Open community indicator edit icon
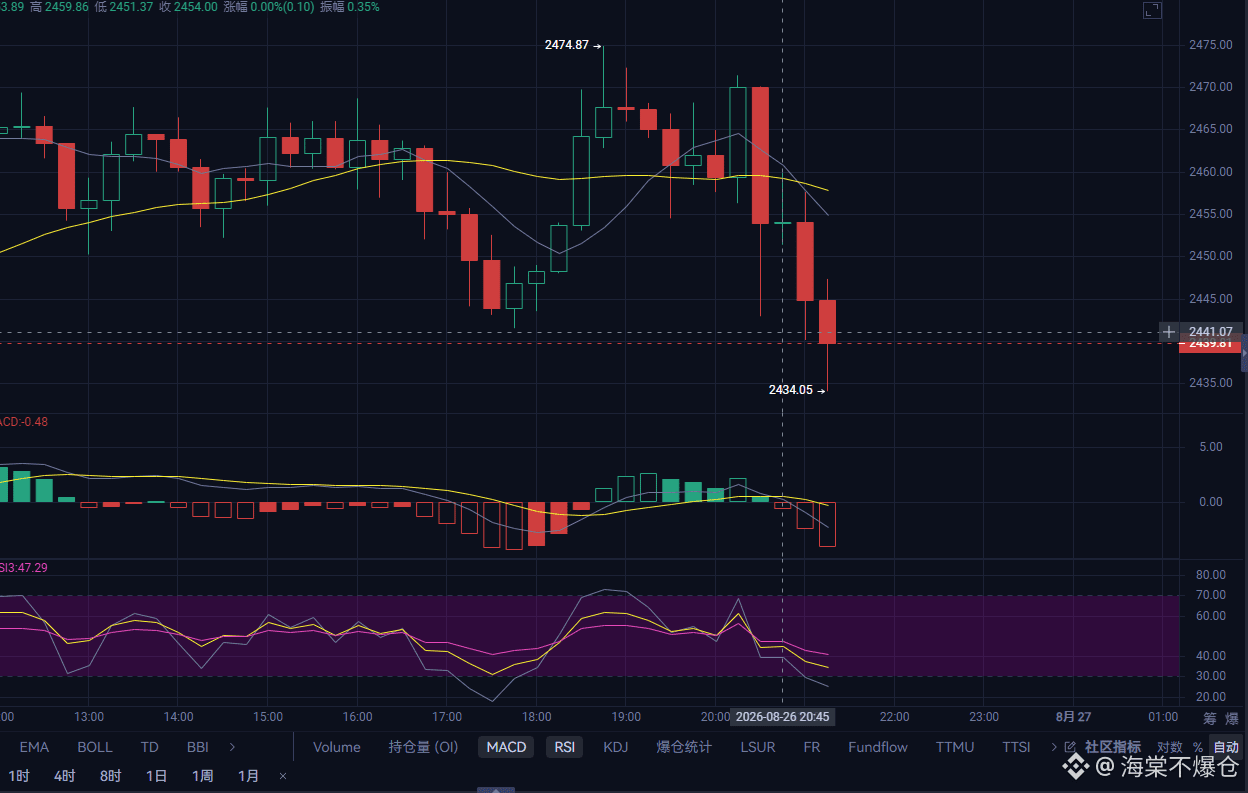Image resolution: width=1248 pixels, height=793 pixels. coord(1070,747)
